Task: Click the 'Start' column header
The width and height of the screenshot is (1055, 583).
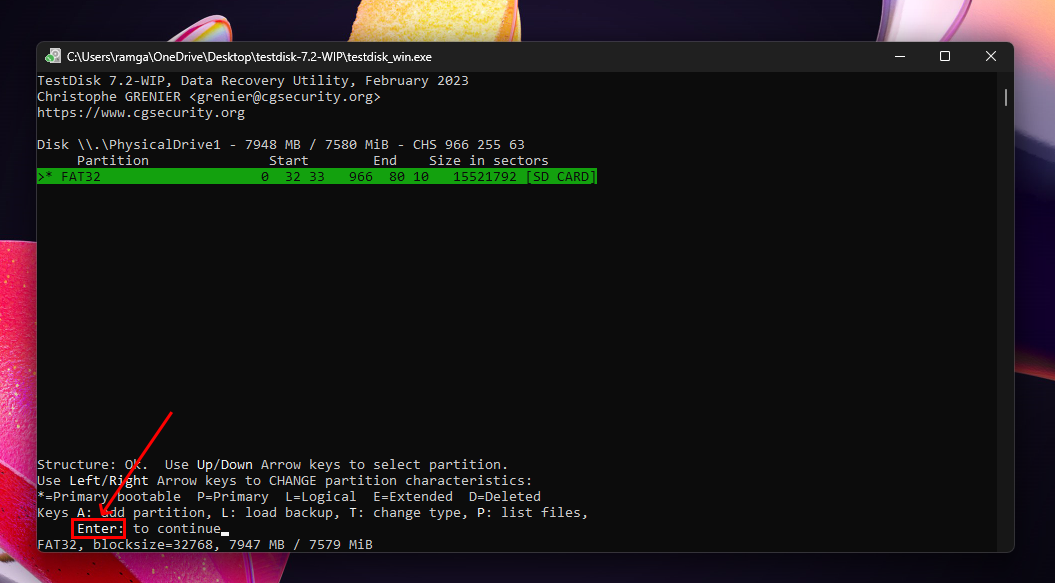Action: click(x=289, y=160)
